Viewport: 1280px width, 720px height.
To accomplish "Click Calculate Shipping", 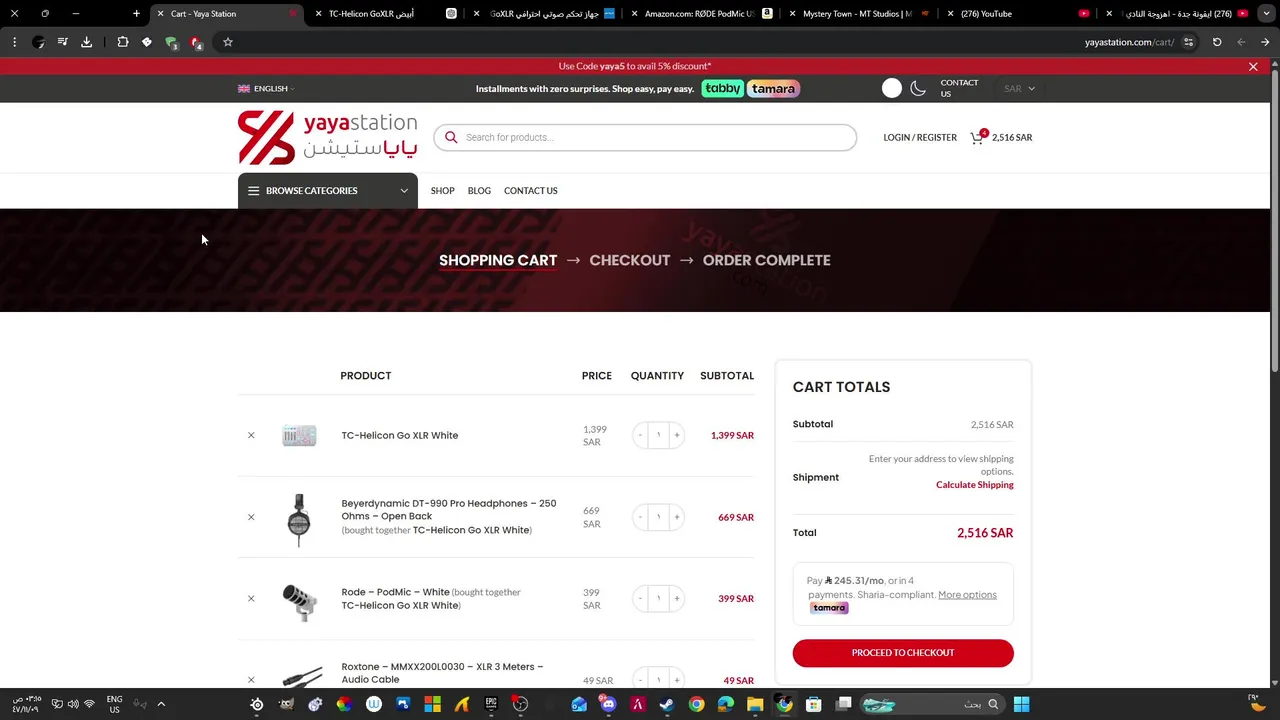I will tap(975, 485).
